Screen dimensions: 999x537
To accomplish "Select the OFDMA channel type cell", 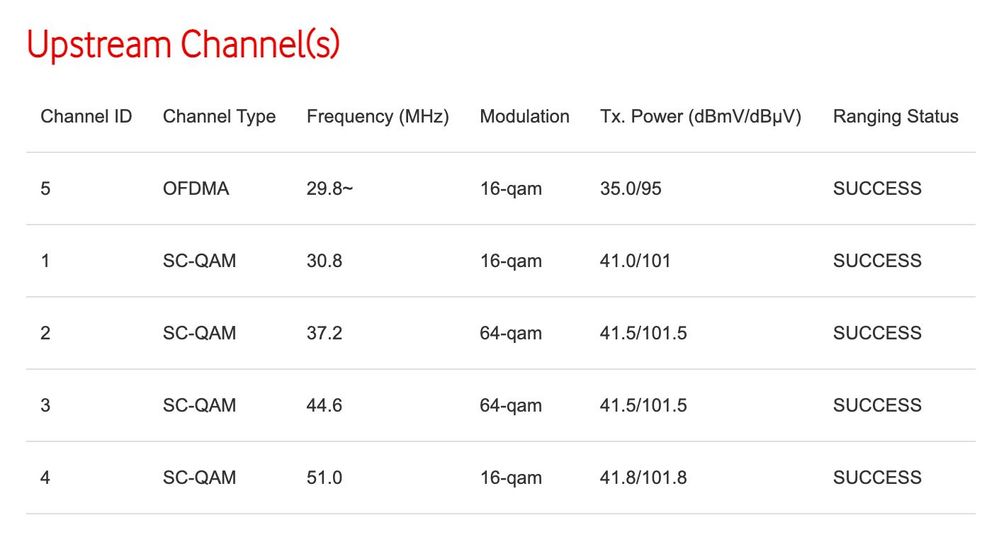I will click(196, 189).
